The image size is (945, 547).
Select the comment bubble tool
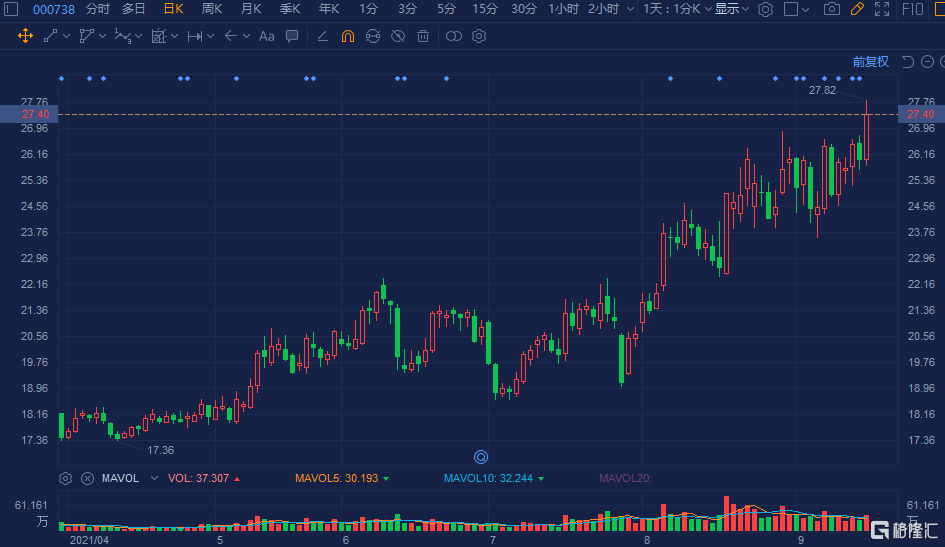tap(292, 36)
